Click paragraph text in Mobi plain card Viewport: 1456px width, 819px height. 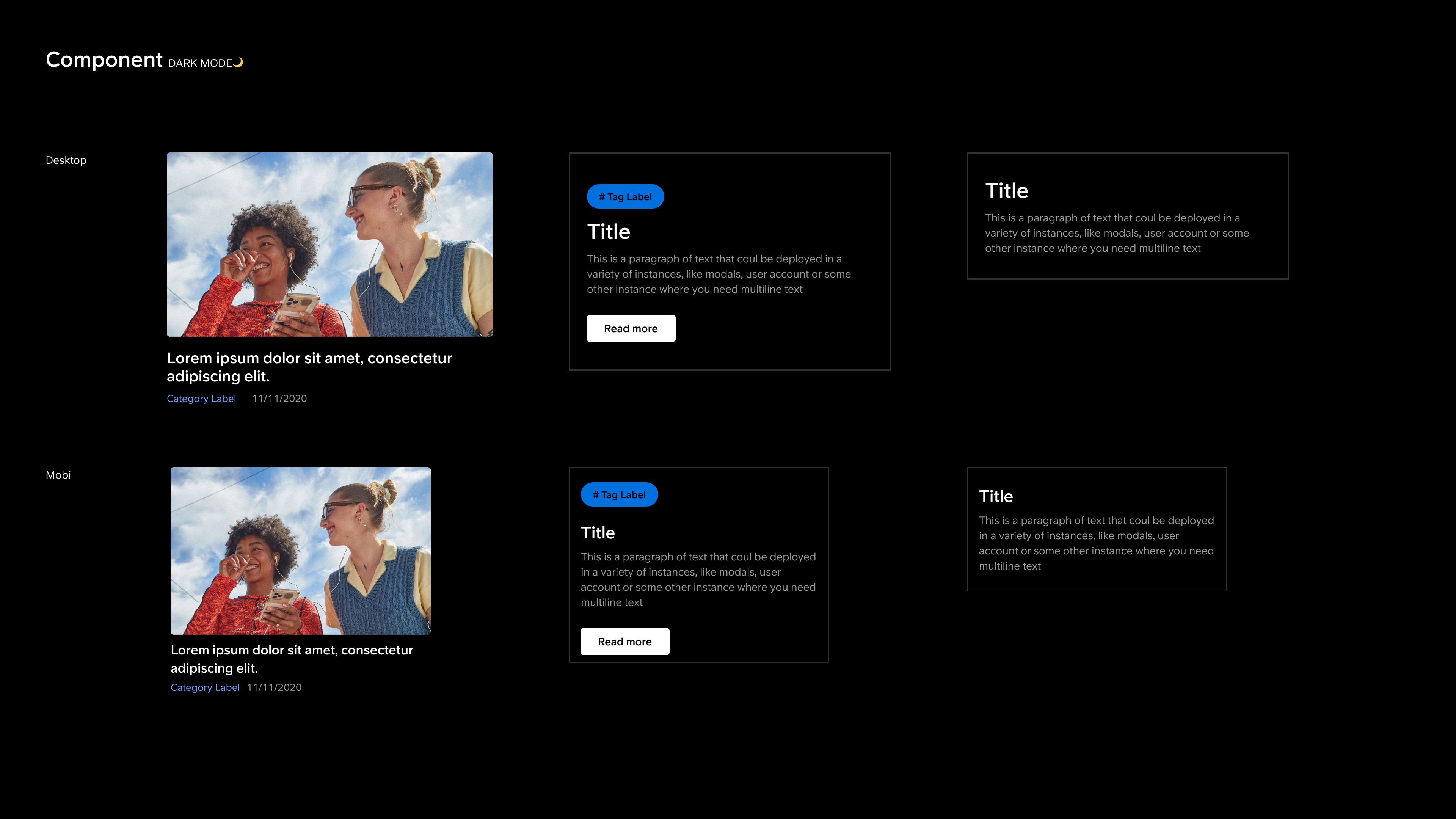[1096, 543]
